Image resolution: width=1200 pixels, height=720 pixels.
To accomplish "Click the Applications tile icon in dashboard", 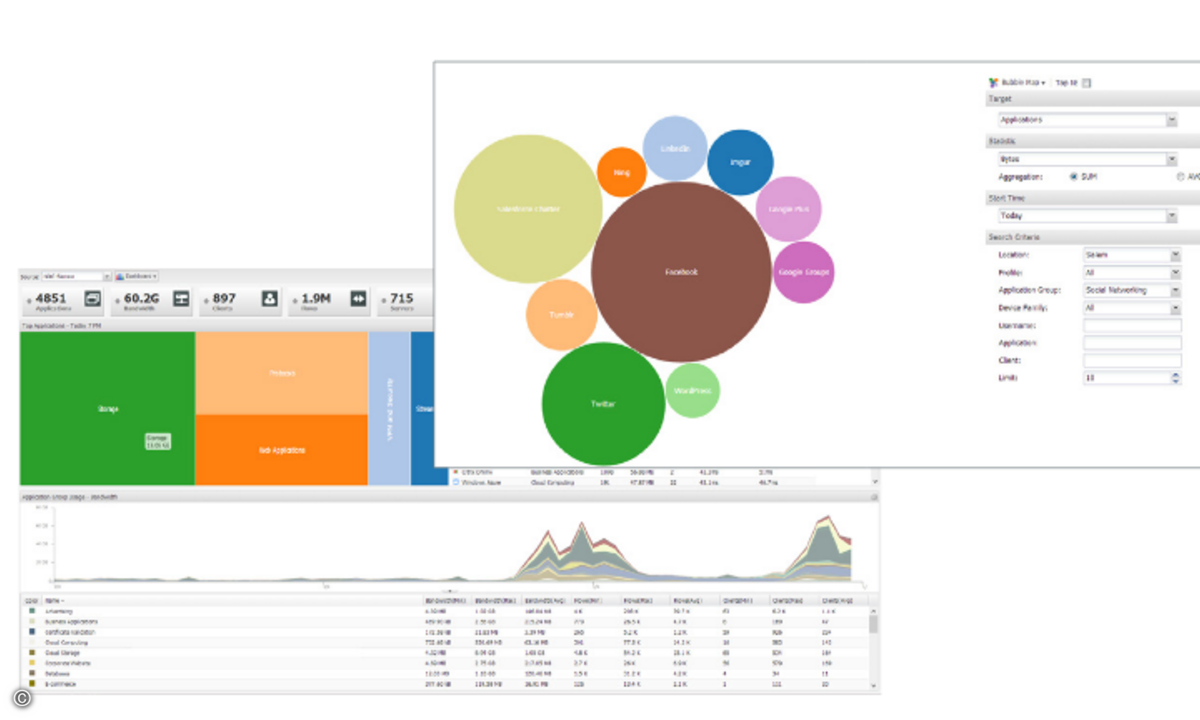I will 93,298.
